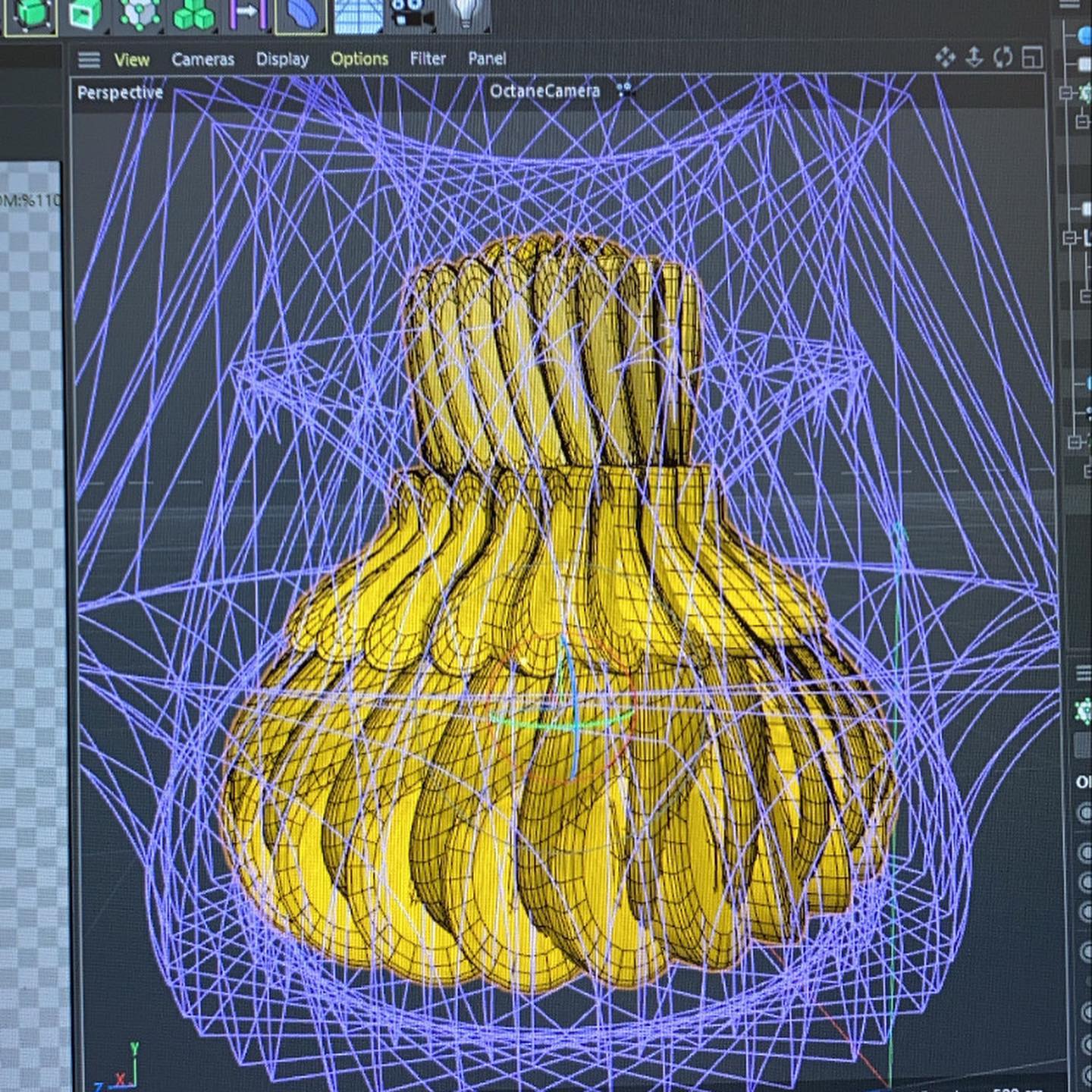Viewport: 1092px width, 1092px height.
Task: Collapse the top tree node in object manager
Action: click(x=1065, y=93)
